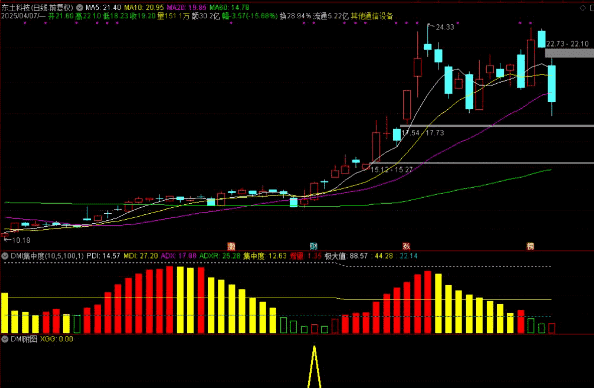This screenshot has height=388, width=594.
Task: Click the stock name title 东土科技
Action: pos(15,8)
